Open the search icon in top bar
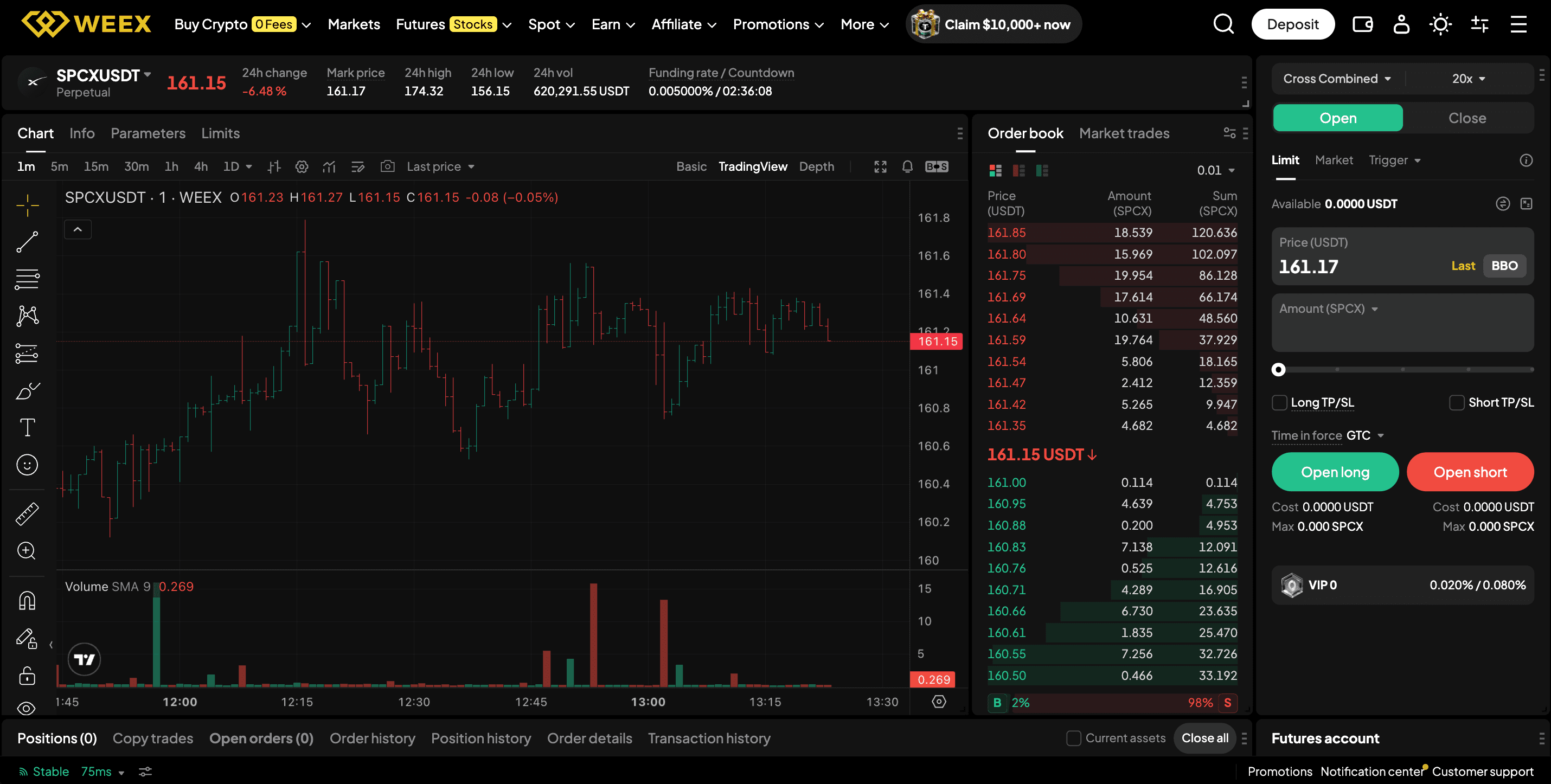 (x=1223, y=24)
